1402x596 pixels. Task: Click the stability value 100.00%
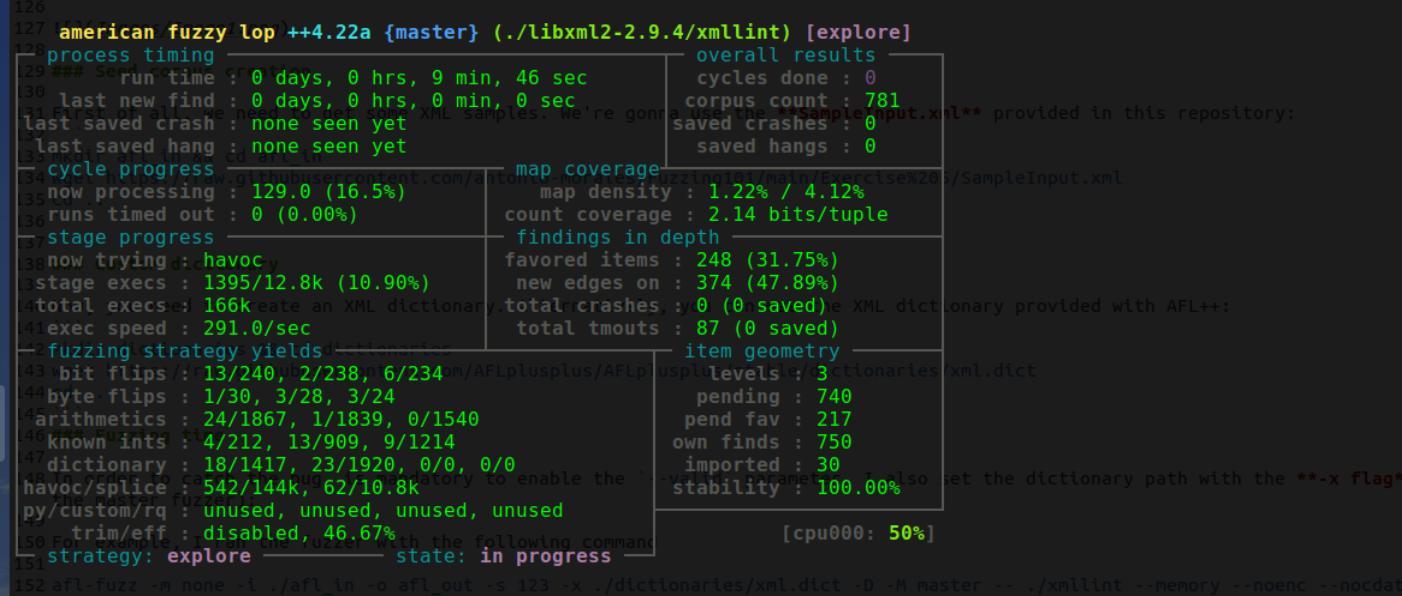pyautogui.click(x=858, y=488)
